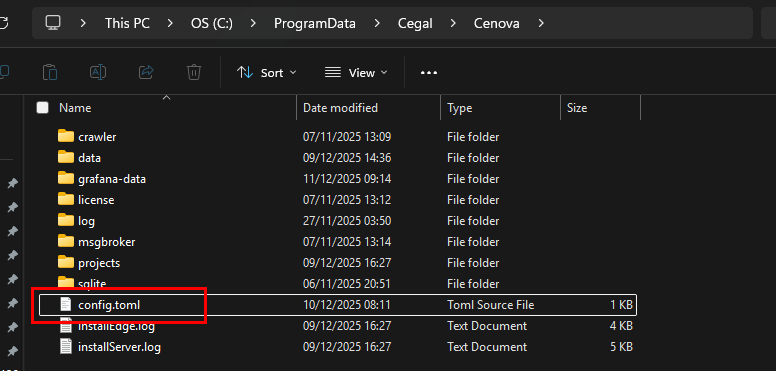
Task: Expand chevron between This PC and OS (C:)
Action: [x=170, y=23]
